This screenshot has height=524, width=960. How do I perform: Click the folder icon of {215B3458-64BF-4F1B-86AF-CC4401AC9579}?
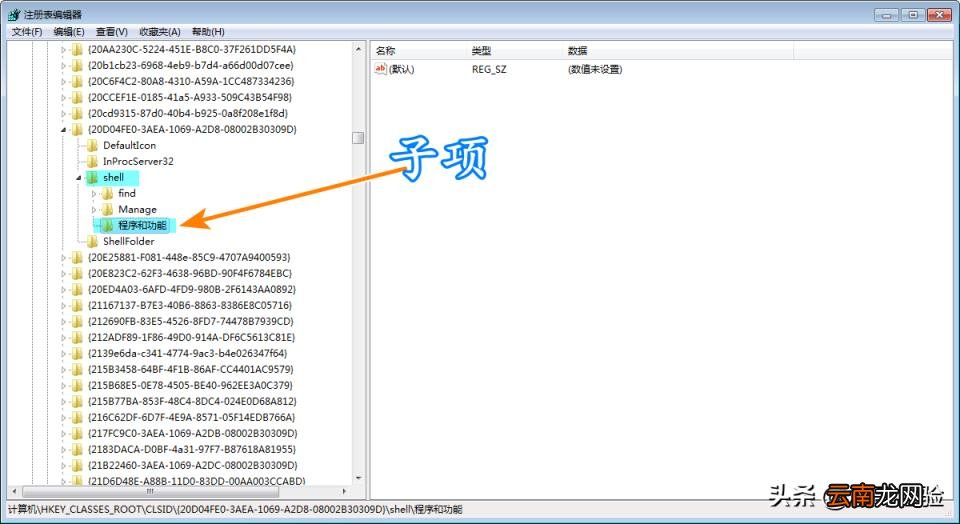click(77, 370)
